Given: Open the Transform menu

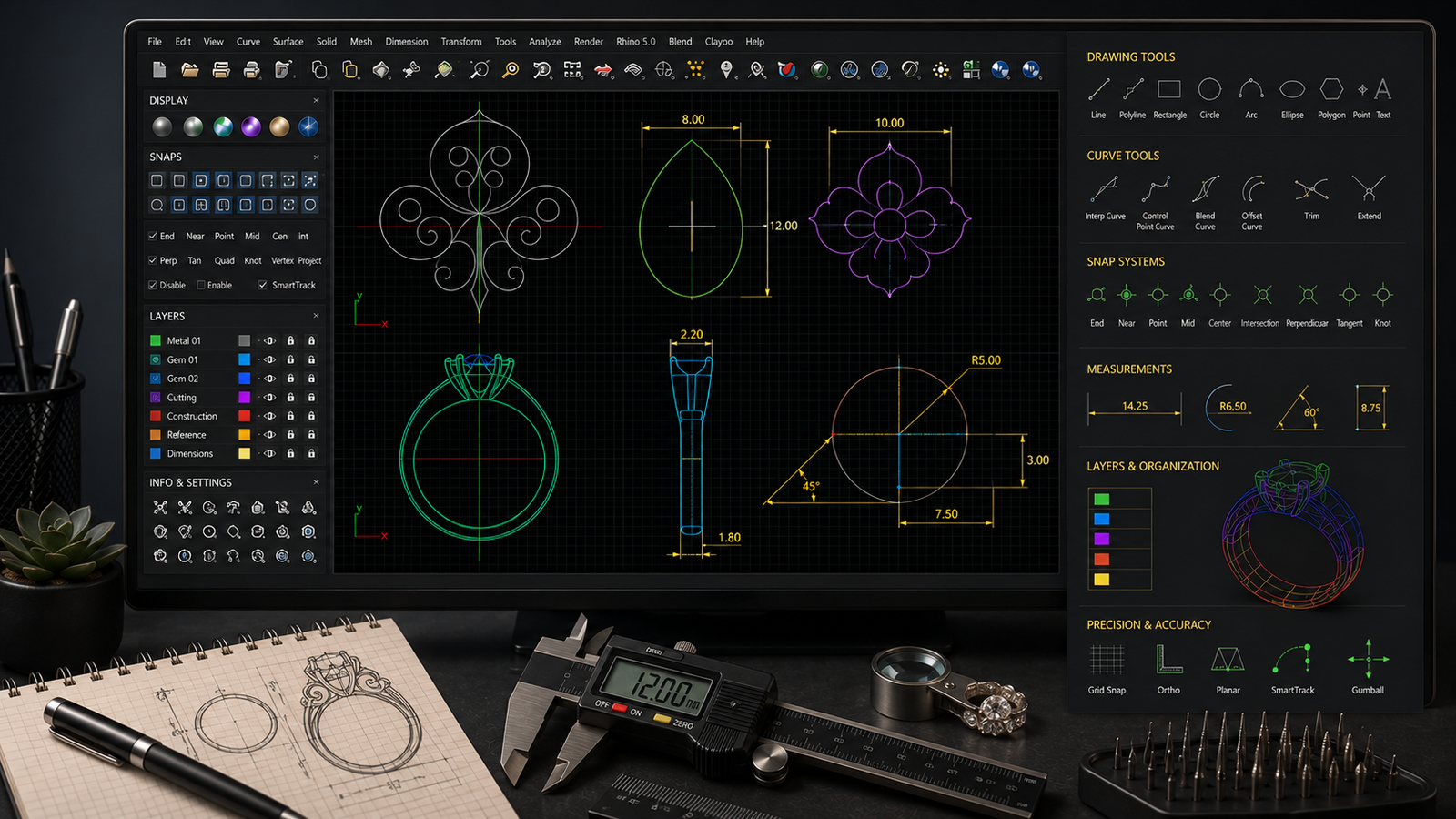Looking at the screenshot, I should point(461,42).
